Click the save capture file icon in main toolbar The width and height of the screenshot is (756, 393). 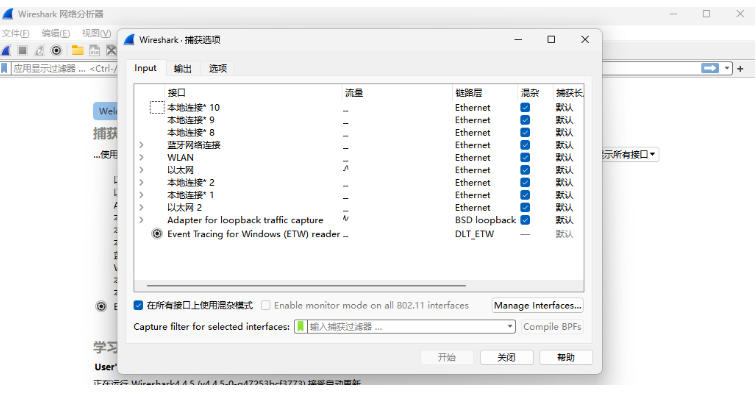pos(94,50)
